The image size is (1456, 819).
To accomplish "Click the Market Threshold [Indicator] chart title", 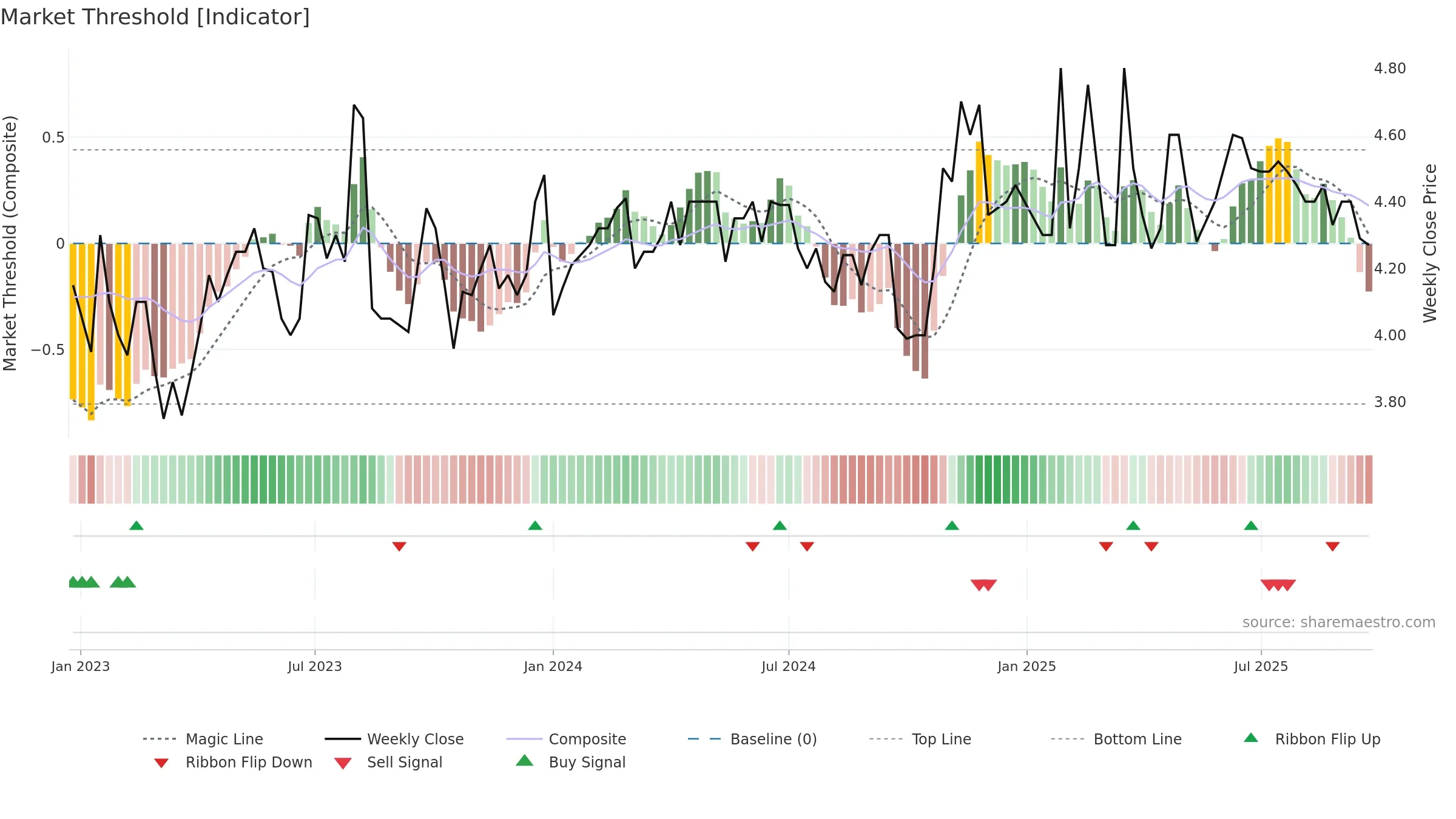I will pos(155,17).
